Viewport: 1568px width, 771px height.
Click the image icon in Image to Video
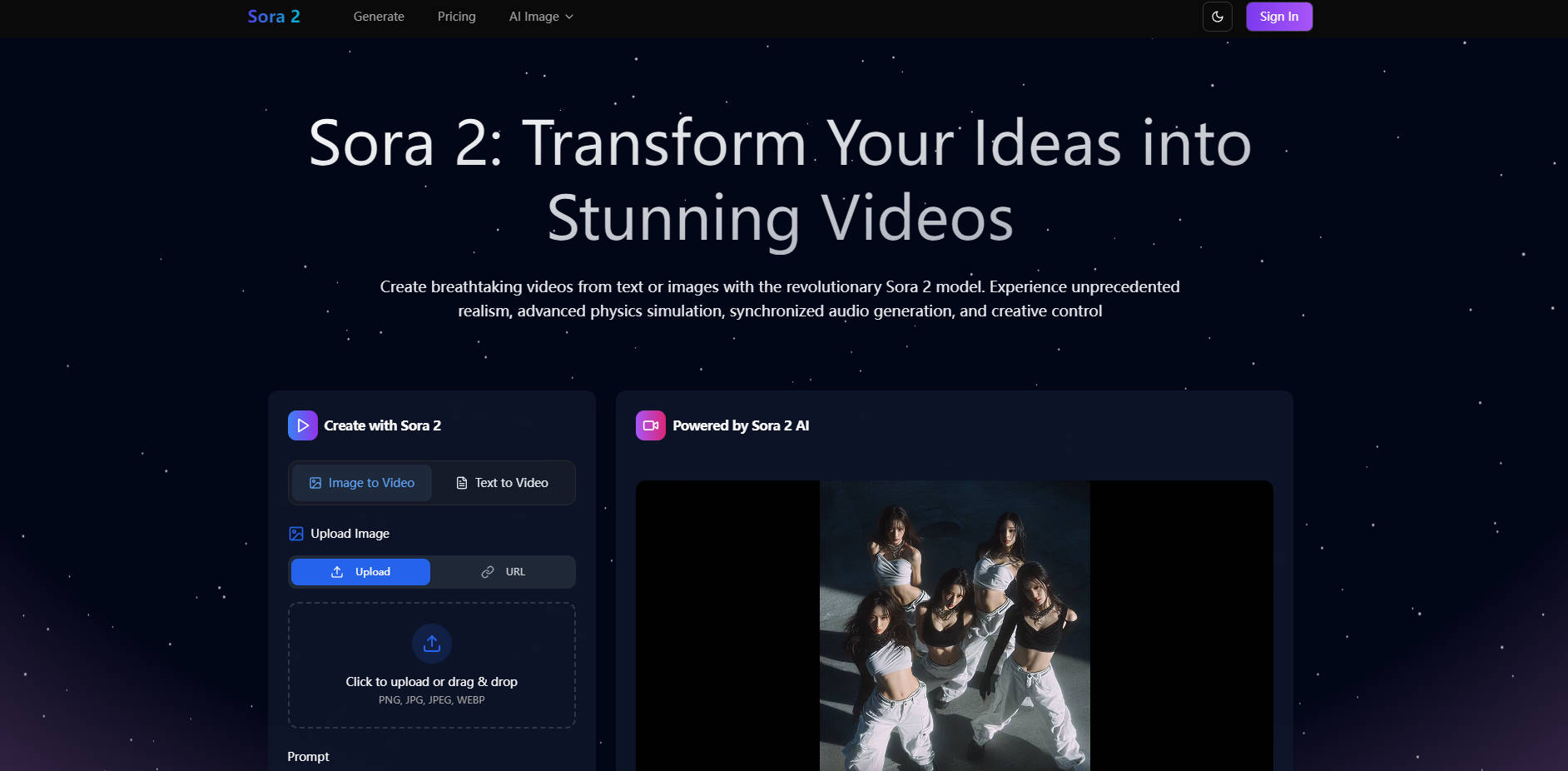click(315, 483)
